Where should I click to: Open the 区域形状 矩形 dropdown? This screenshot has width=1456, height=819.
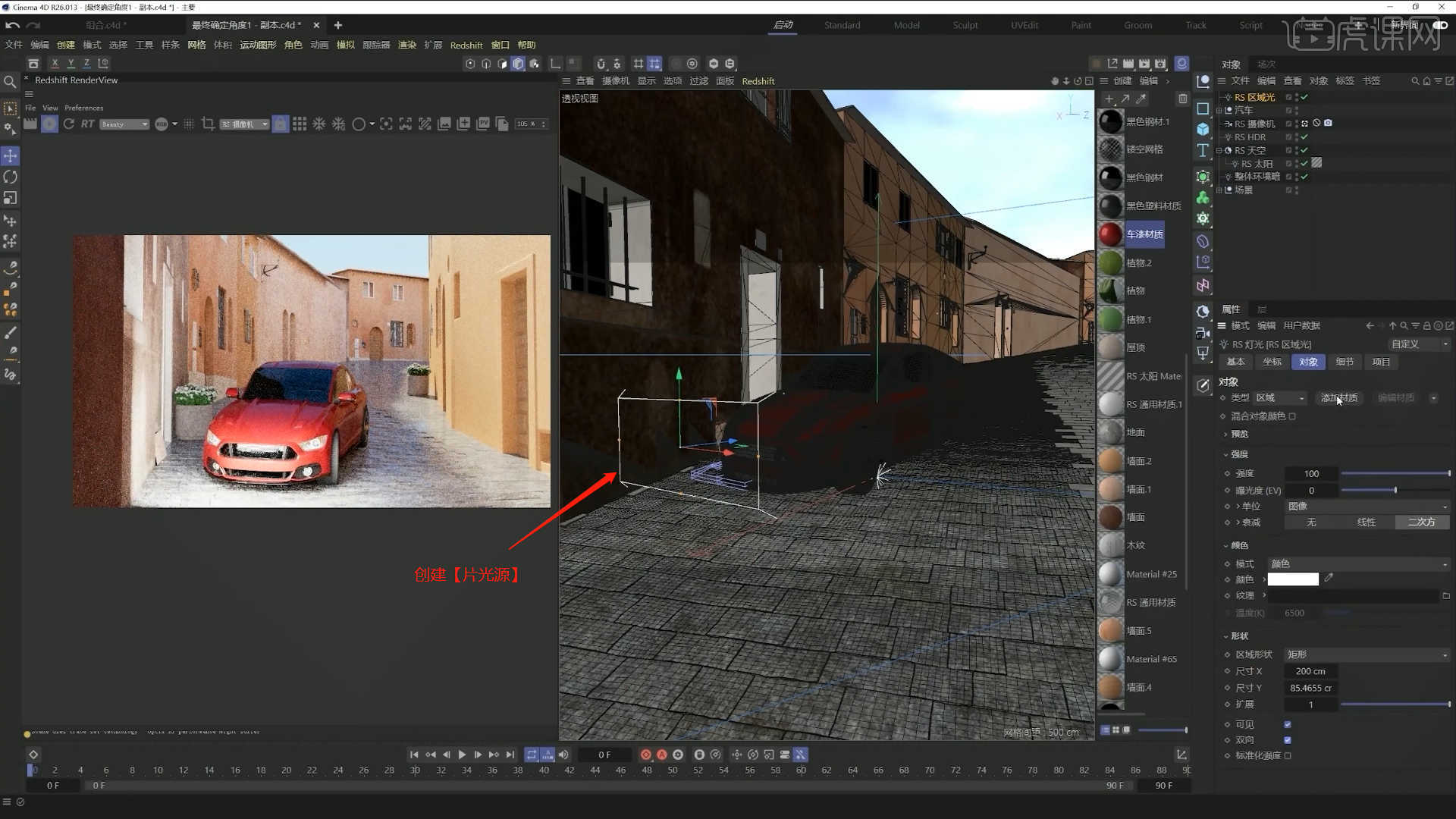point(1365,654)
